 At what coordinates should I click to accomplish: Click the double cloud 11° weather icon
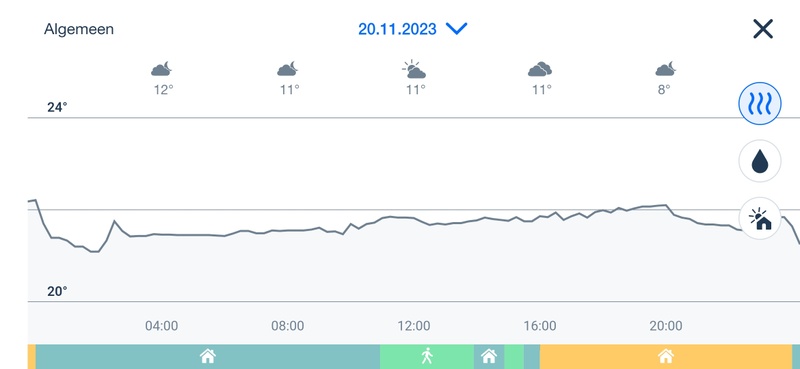click(x=540, y=69)
